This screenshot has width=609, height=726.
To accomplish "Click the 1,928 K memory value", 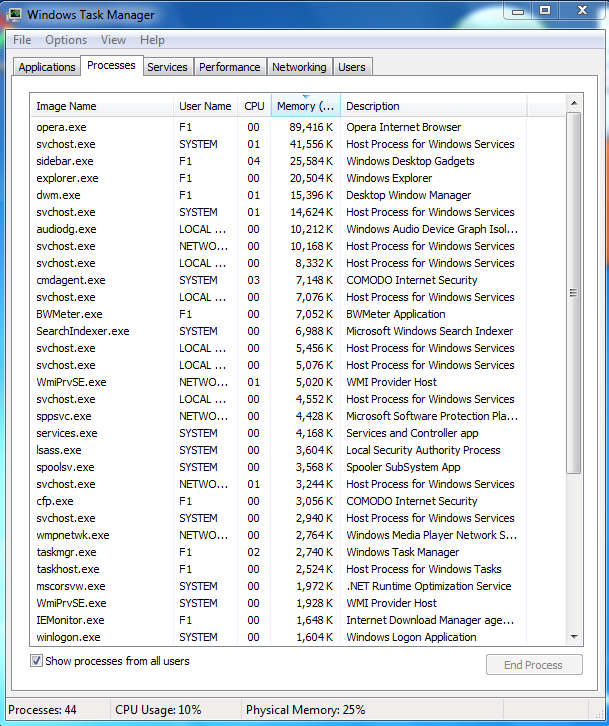I will (x=314, y=603).
